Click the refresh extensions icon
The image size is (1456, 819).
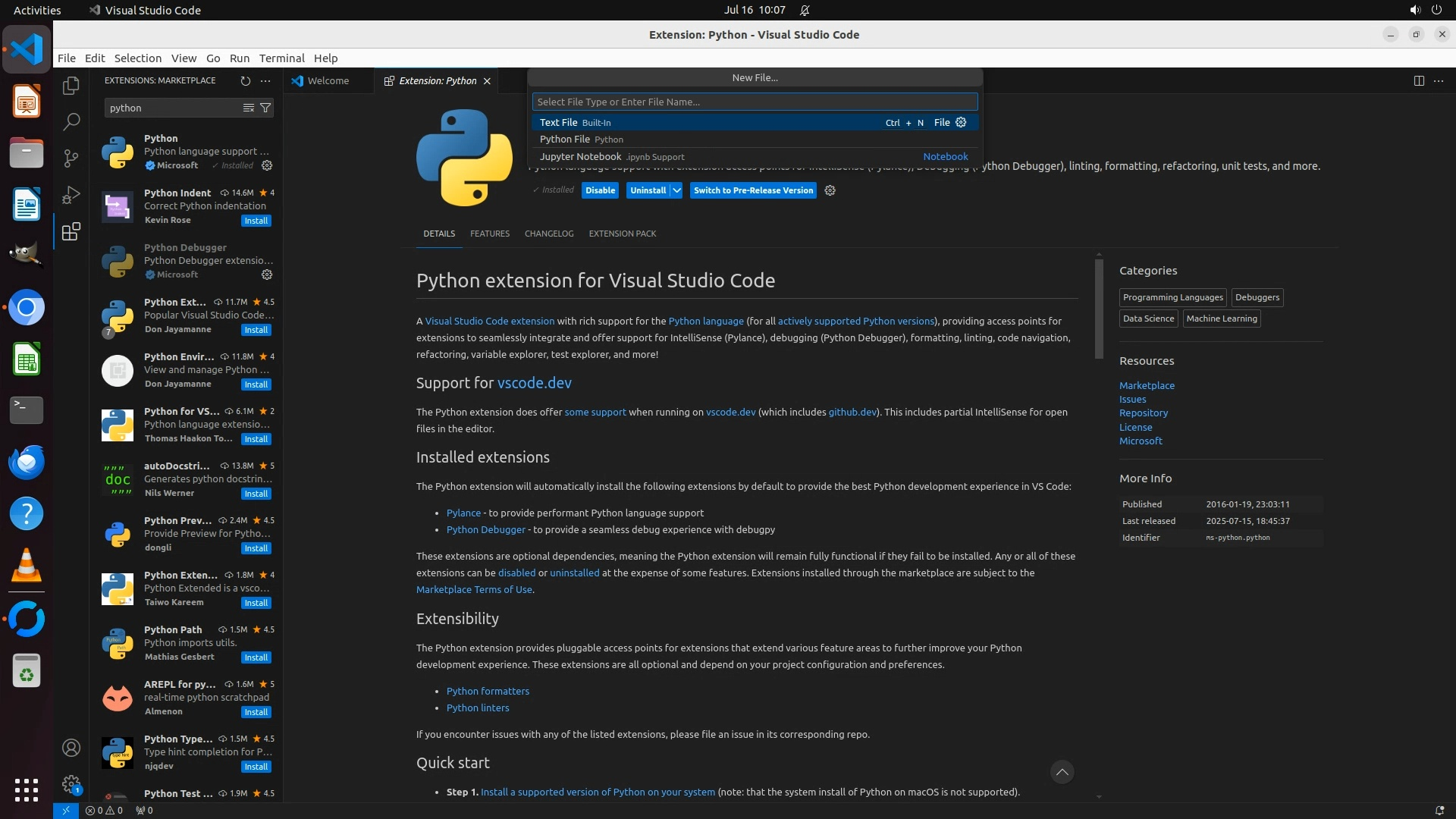tap(245, 80)
